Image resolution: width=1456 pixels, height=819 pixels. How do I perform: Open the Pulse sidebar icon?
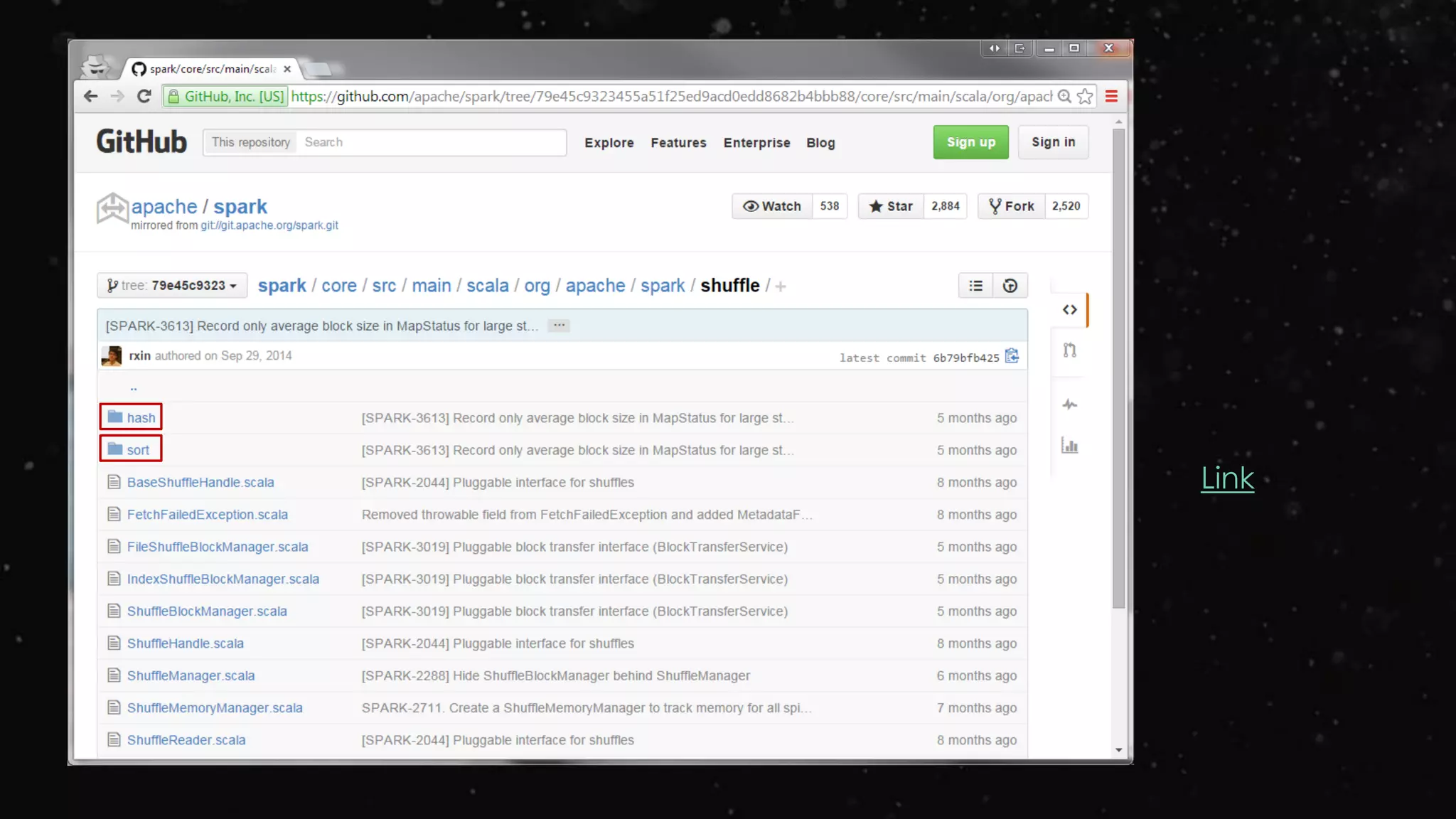[x=1069, y=405]
